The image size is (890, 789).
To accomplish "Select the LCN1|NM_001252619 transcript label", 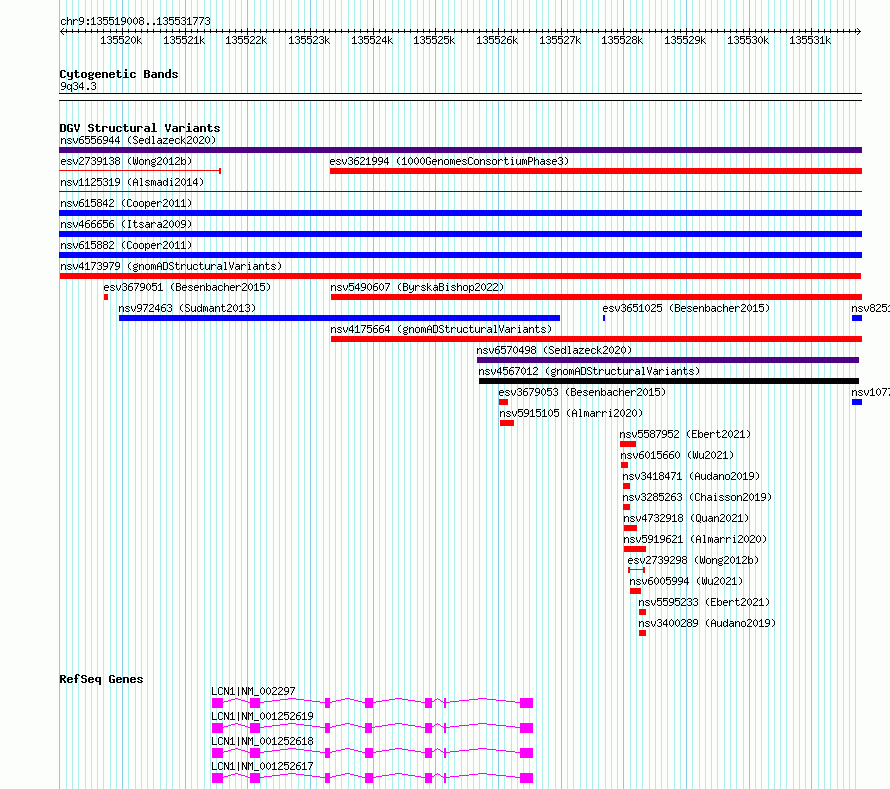I will tap(262, 716).
